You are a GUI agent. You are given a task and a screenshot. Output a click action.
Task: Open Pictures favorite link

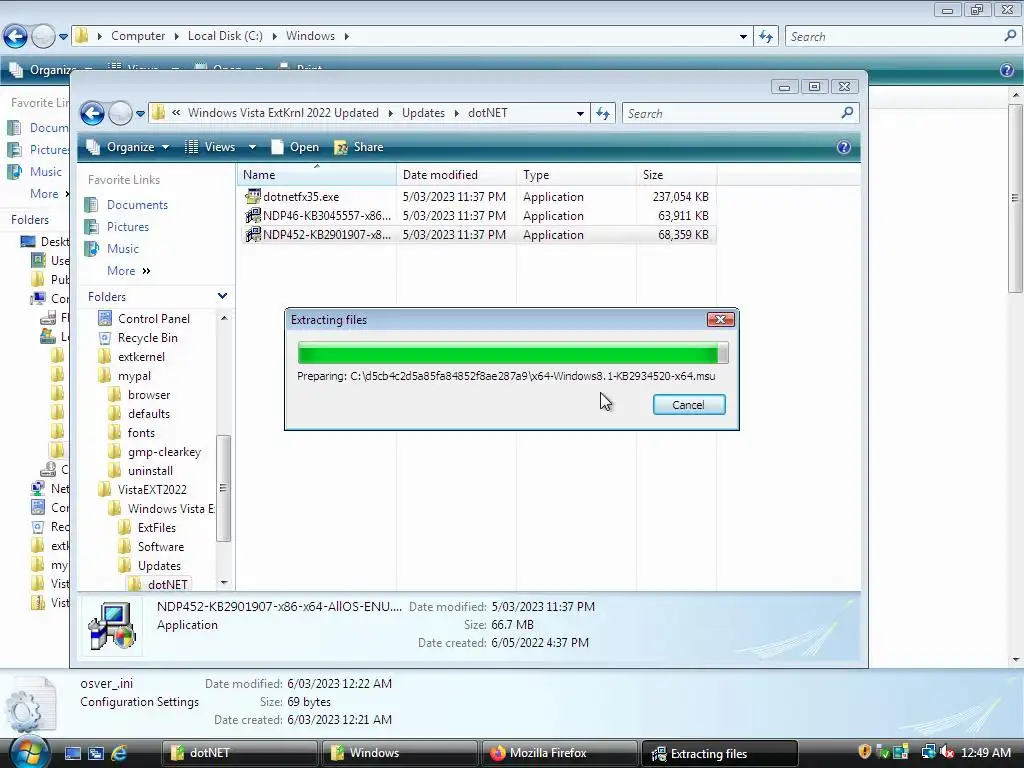click(x=128, y=227)
